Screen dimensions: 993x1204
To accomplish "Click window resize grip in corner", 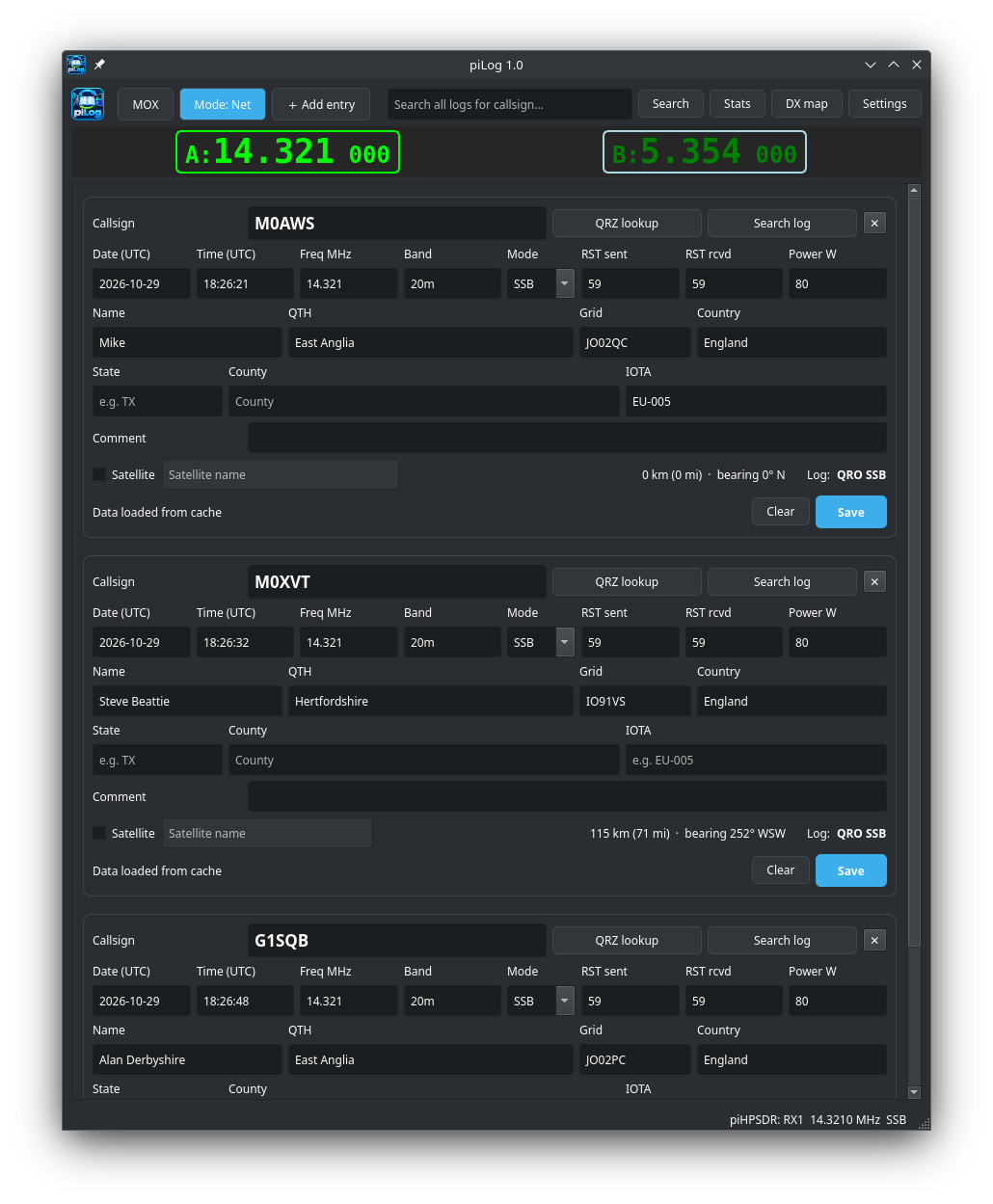I will [925, 1124].
